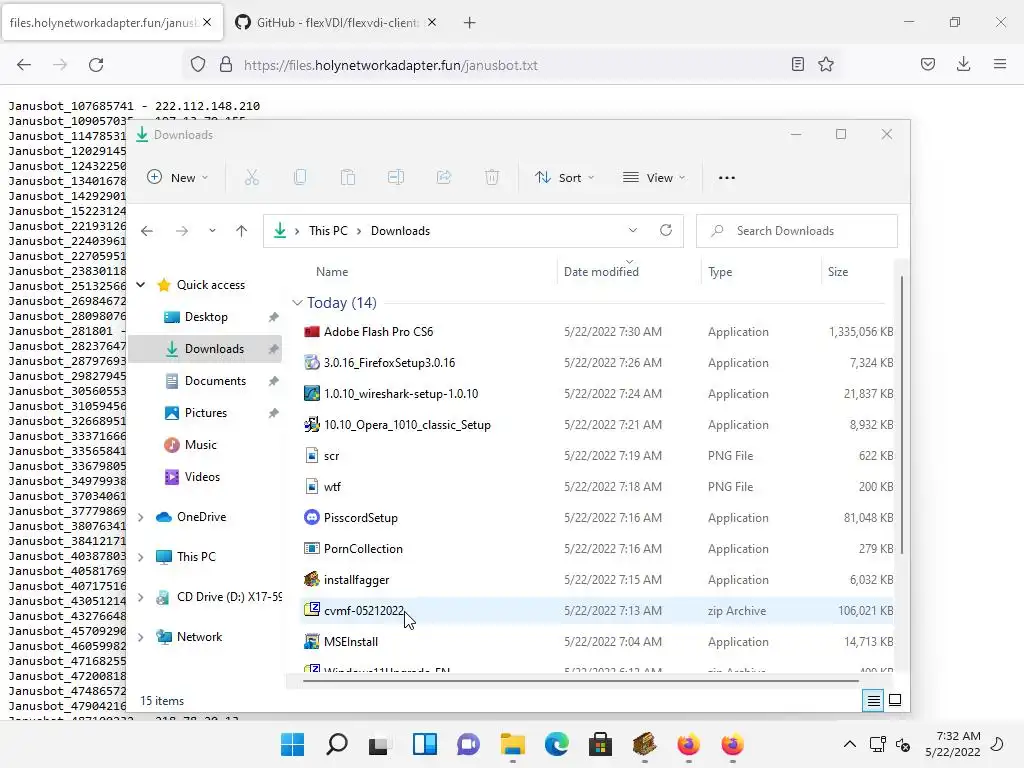The height and width of the screenshot is (768, 1024).
Task: Expand the This PC tree node
Action: (140, 557)
